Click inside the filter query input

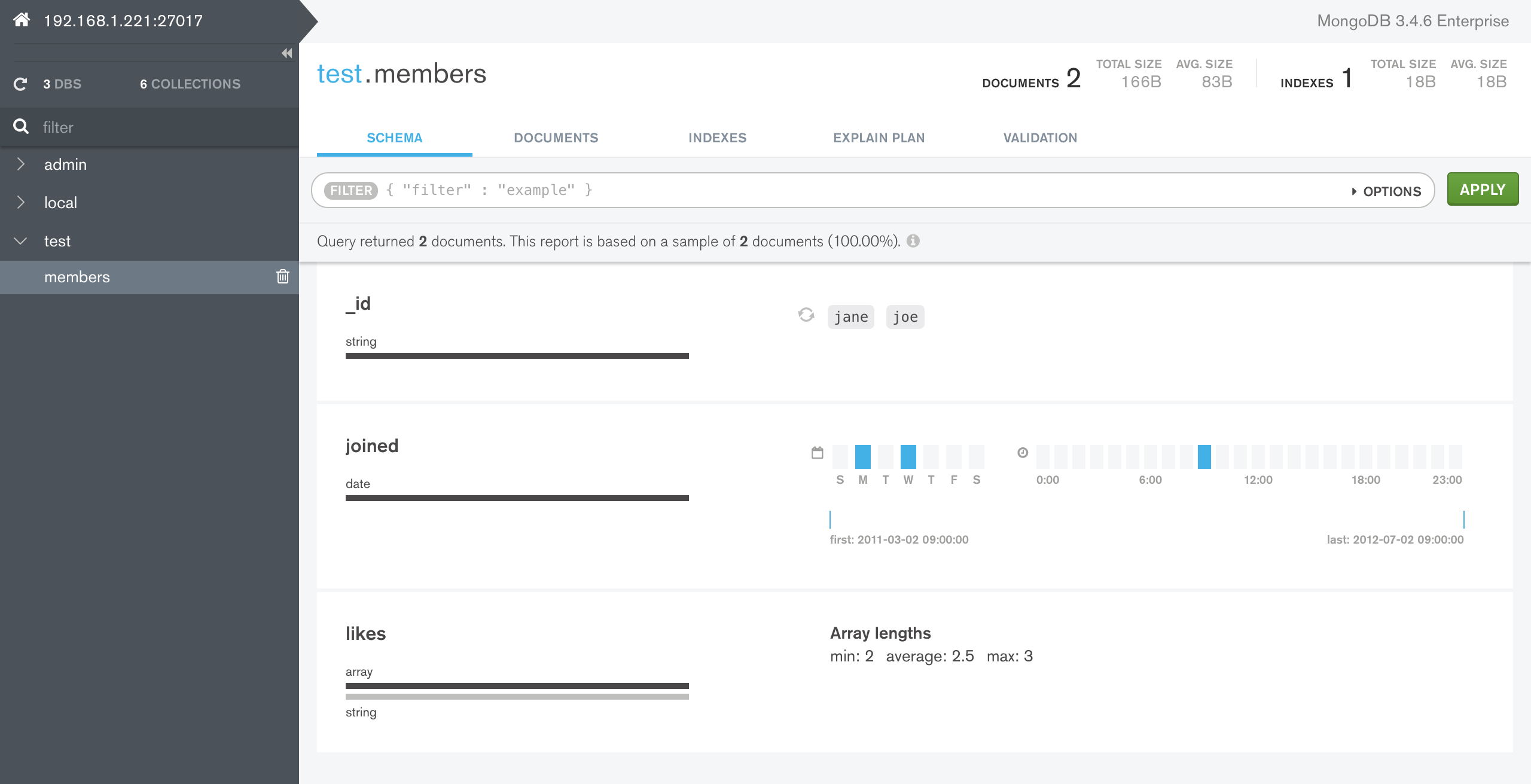pos(718,190)
